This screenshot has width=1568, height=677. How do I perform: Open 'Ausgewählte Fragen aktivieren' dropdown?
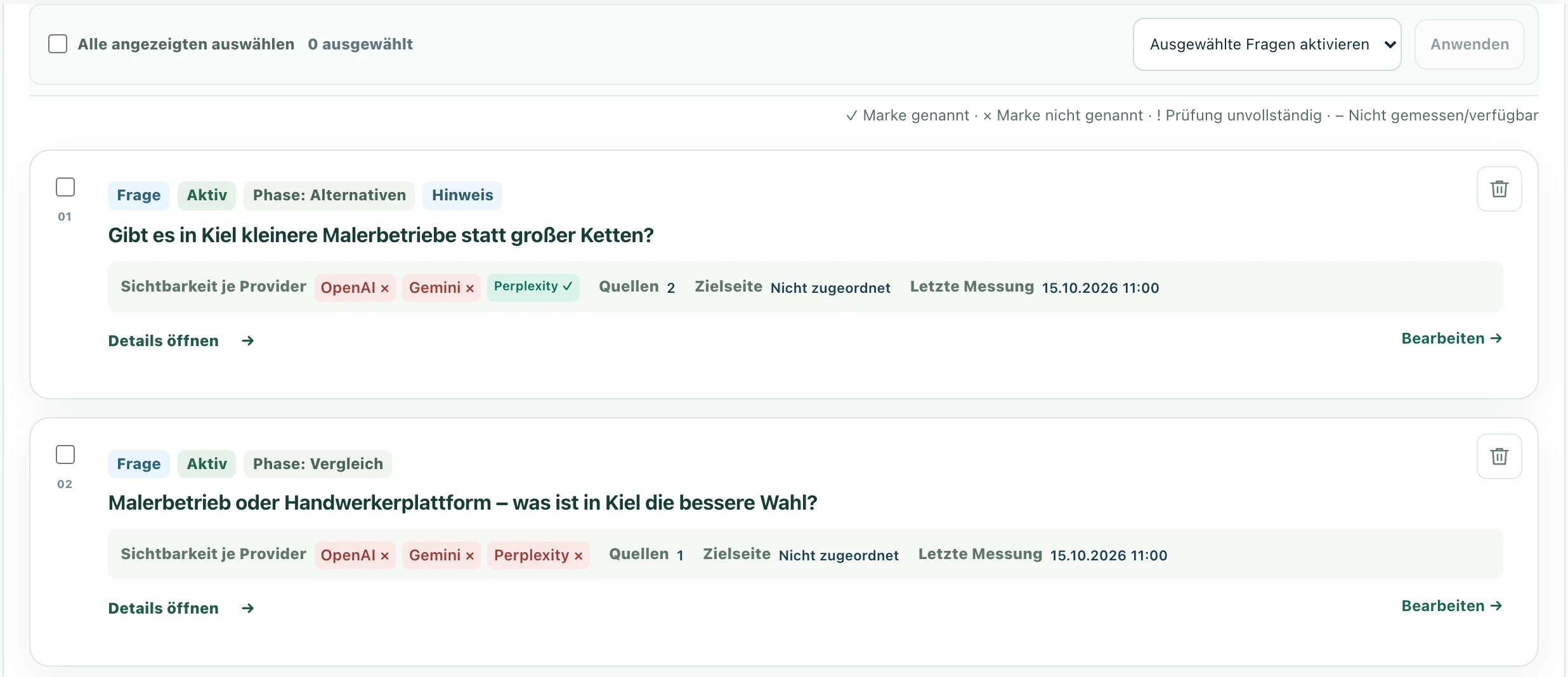pos(1267,44)
